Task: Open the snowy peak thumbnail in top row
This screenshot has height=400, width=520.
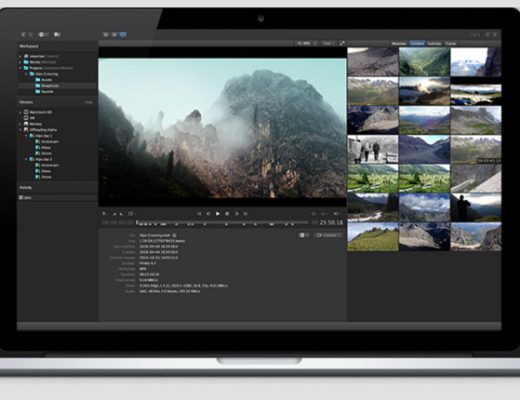Action: (476, 62)
